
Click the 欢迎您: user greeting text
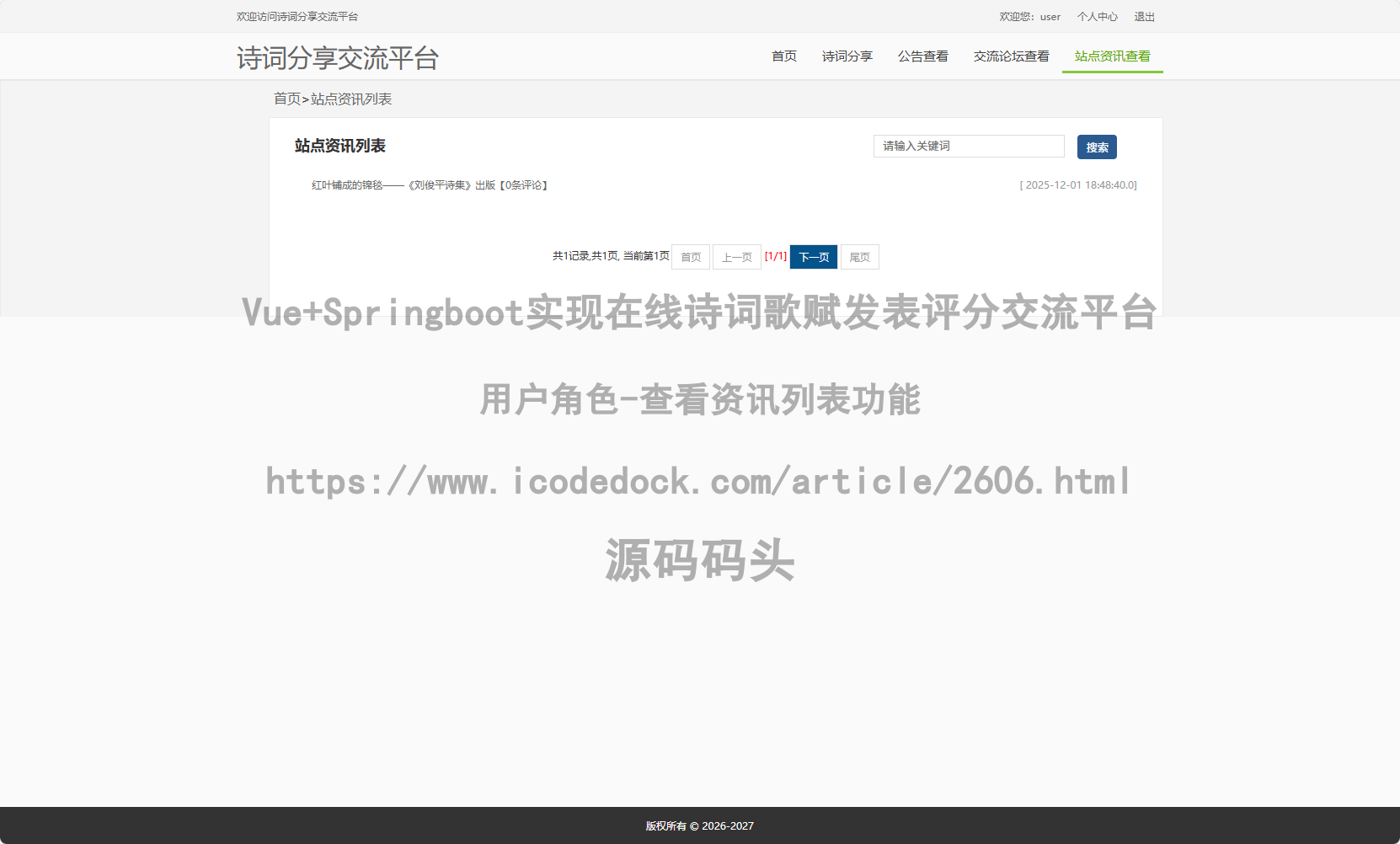click(x=1029, y=17)
